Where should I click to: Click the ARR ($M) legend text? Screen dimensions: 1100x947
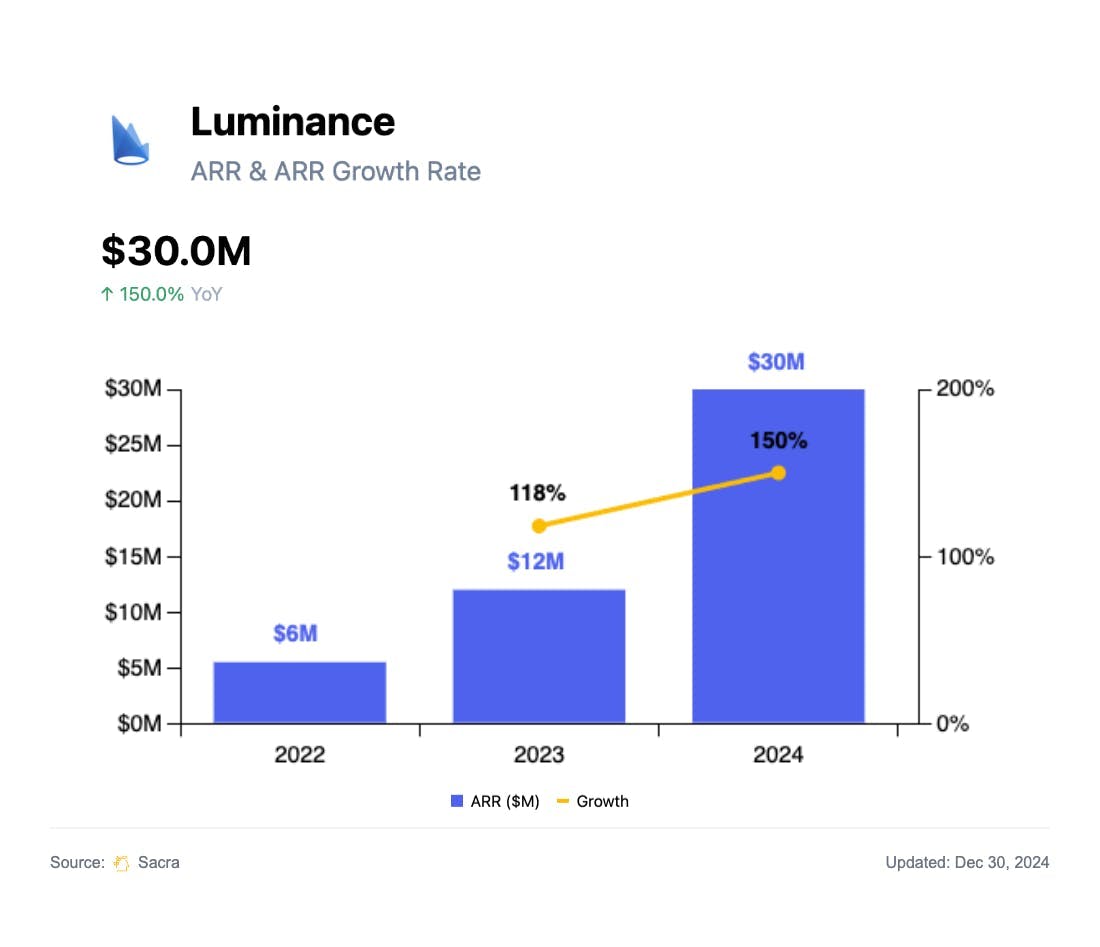tap(505, 802)
